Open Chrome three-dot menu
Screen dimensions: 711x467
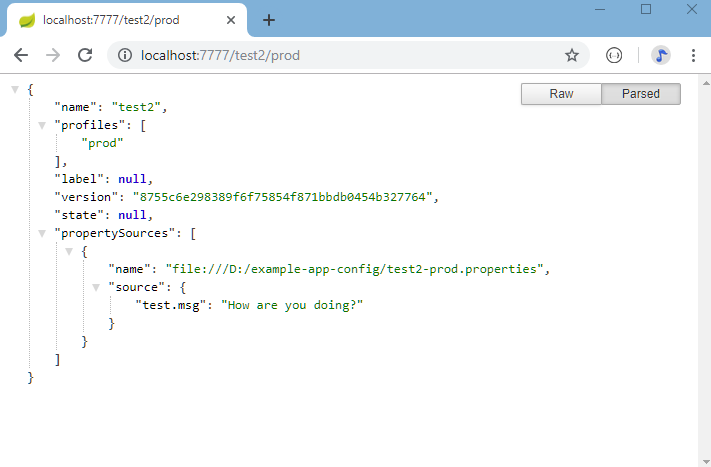click(x=693, y=56)
